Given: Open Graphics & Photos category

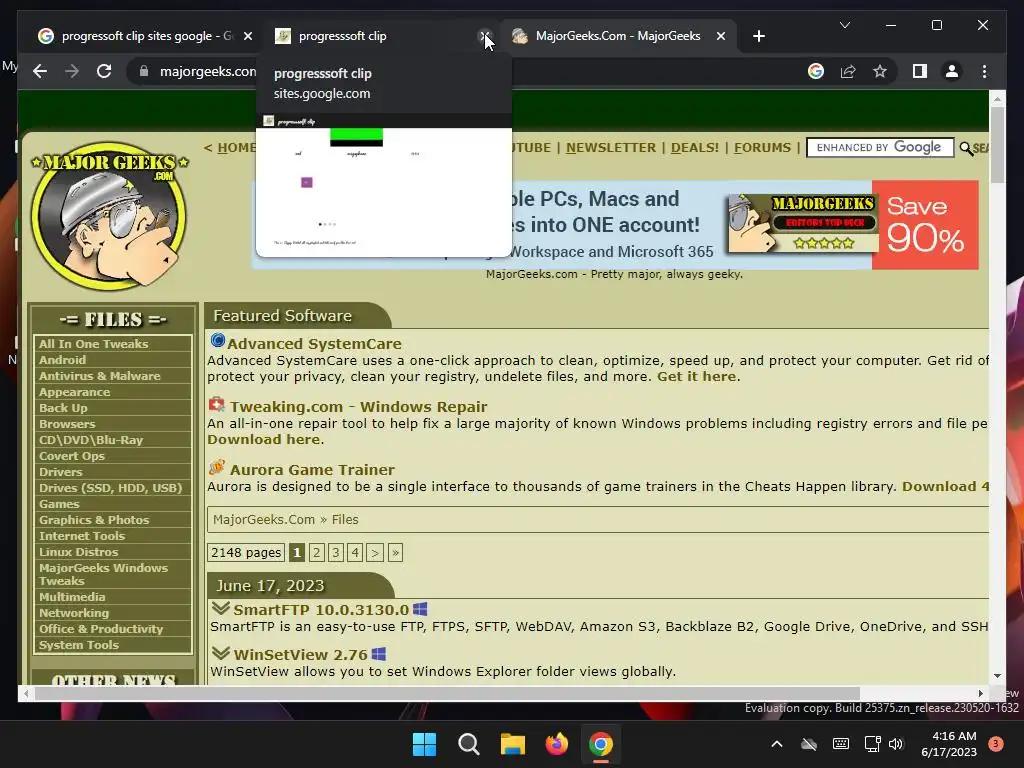Looking at the screenshot, I should (94, 520).
